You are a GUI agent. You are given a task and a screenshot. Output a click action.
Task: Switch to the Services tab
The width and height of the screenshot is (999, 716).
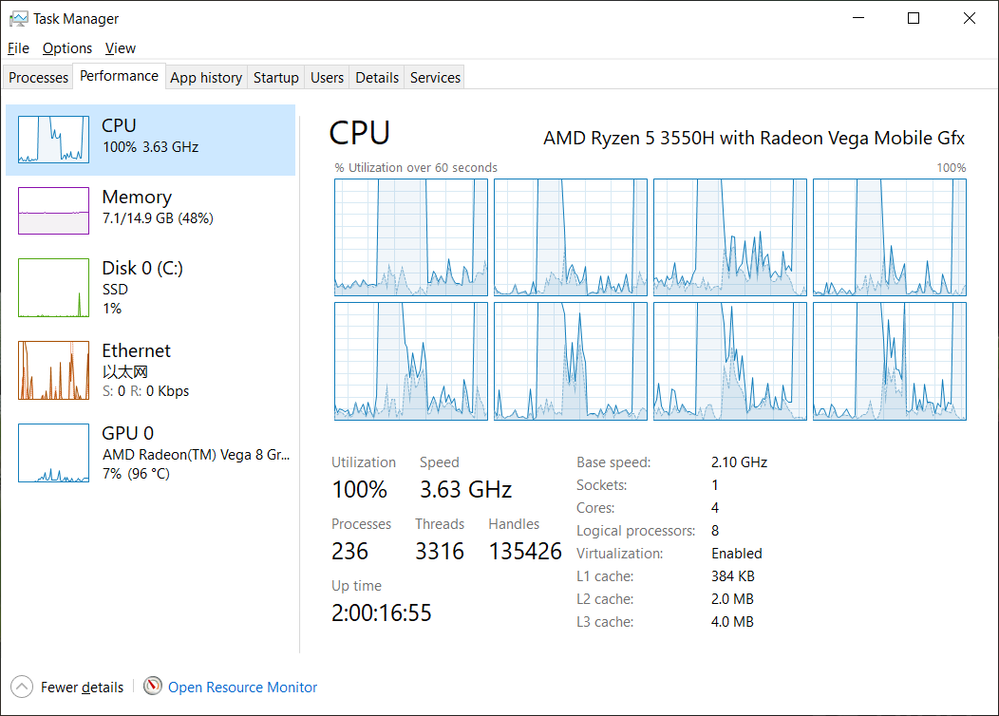tap(435, 78)
